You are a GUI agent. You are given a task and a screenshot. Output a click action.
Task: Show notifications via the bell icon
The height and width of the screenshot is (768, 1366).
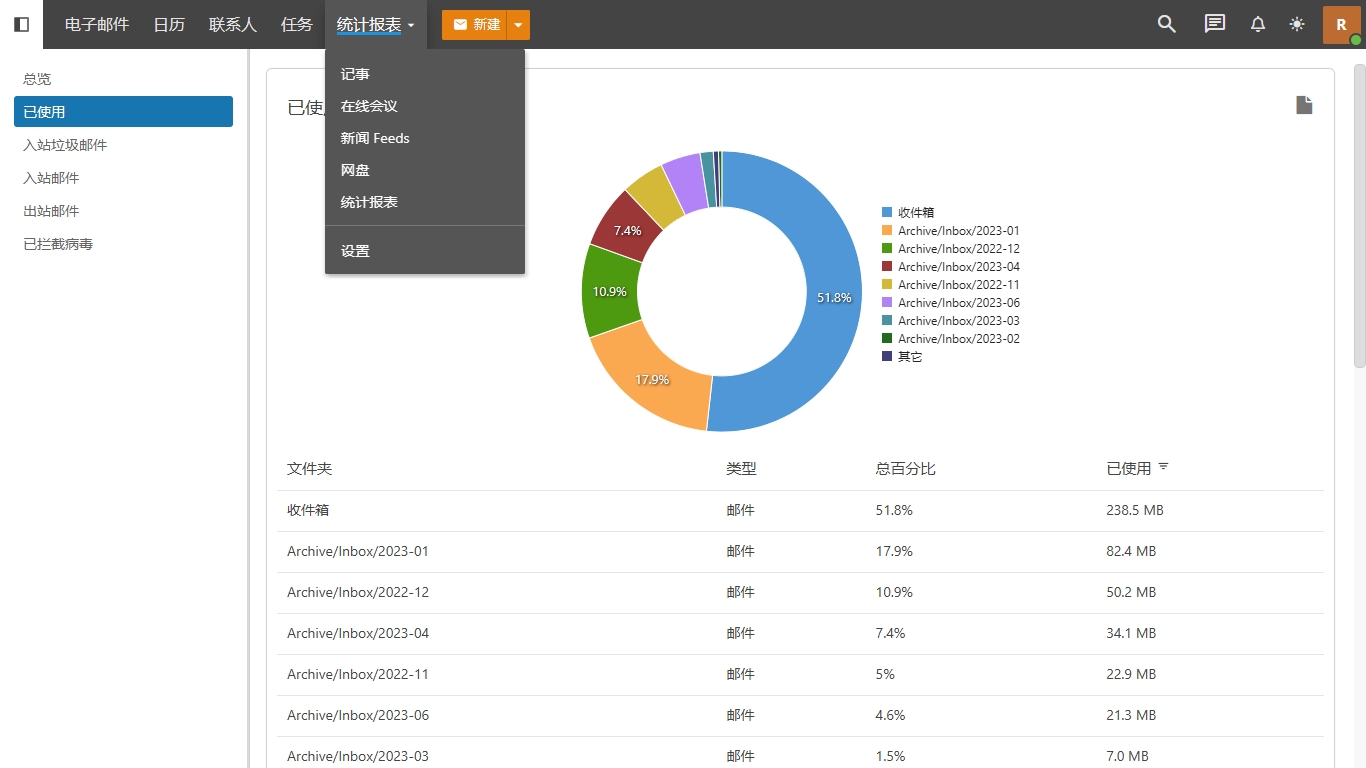click(1258, 24)
